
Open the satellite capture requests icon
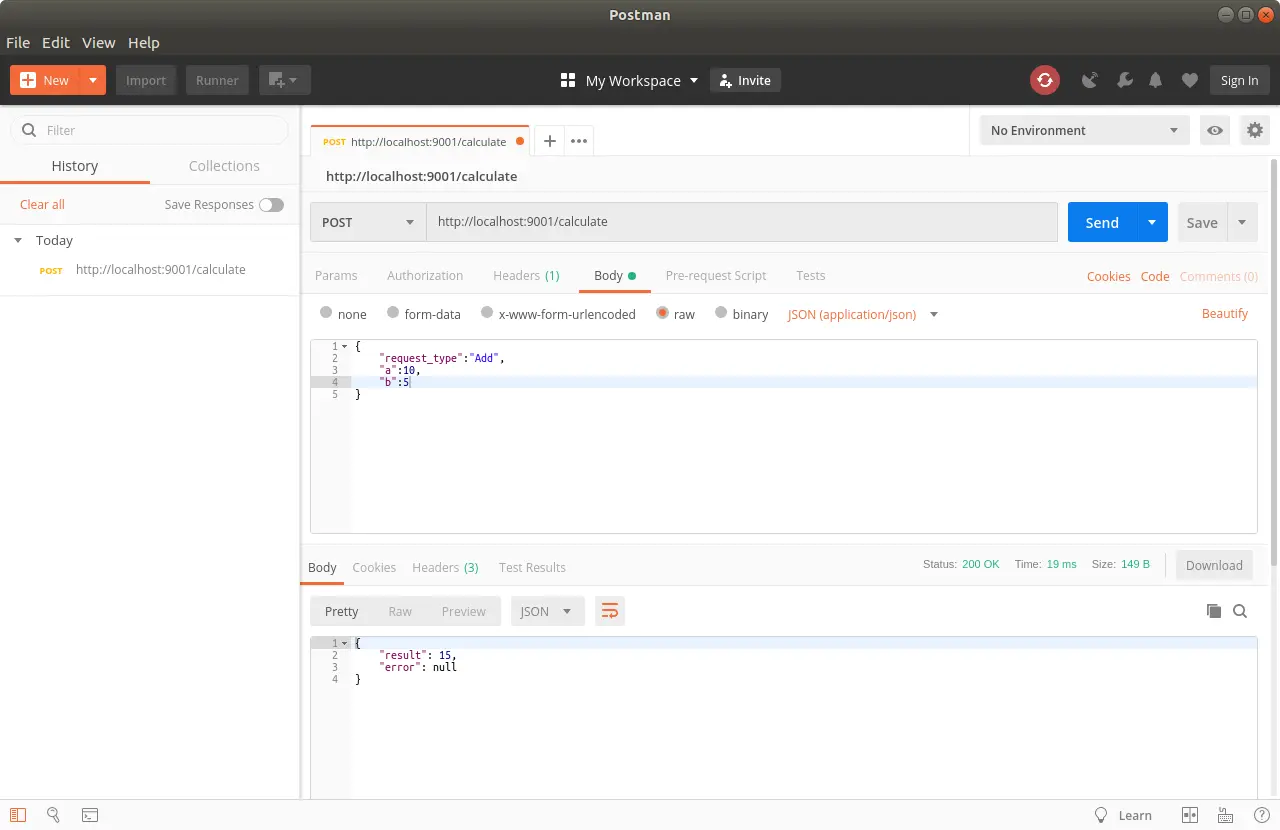point(1090,80)
